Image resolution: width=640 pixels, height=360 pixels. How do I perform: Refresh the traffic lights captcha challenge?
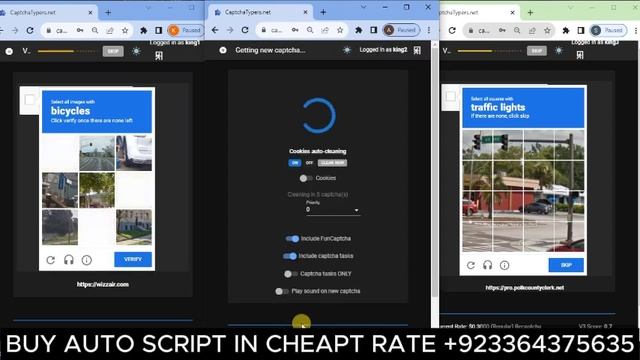[x=471, y=265]
